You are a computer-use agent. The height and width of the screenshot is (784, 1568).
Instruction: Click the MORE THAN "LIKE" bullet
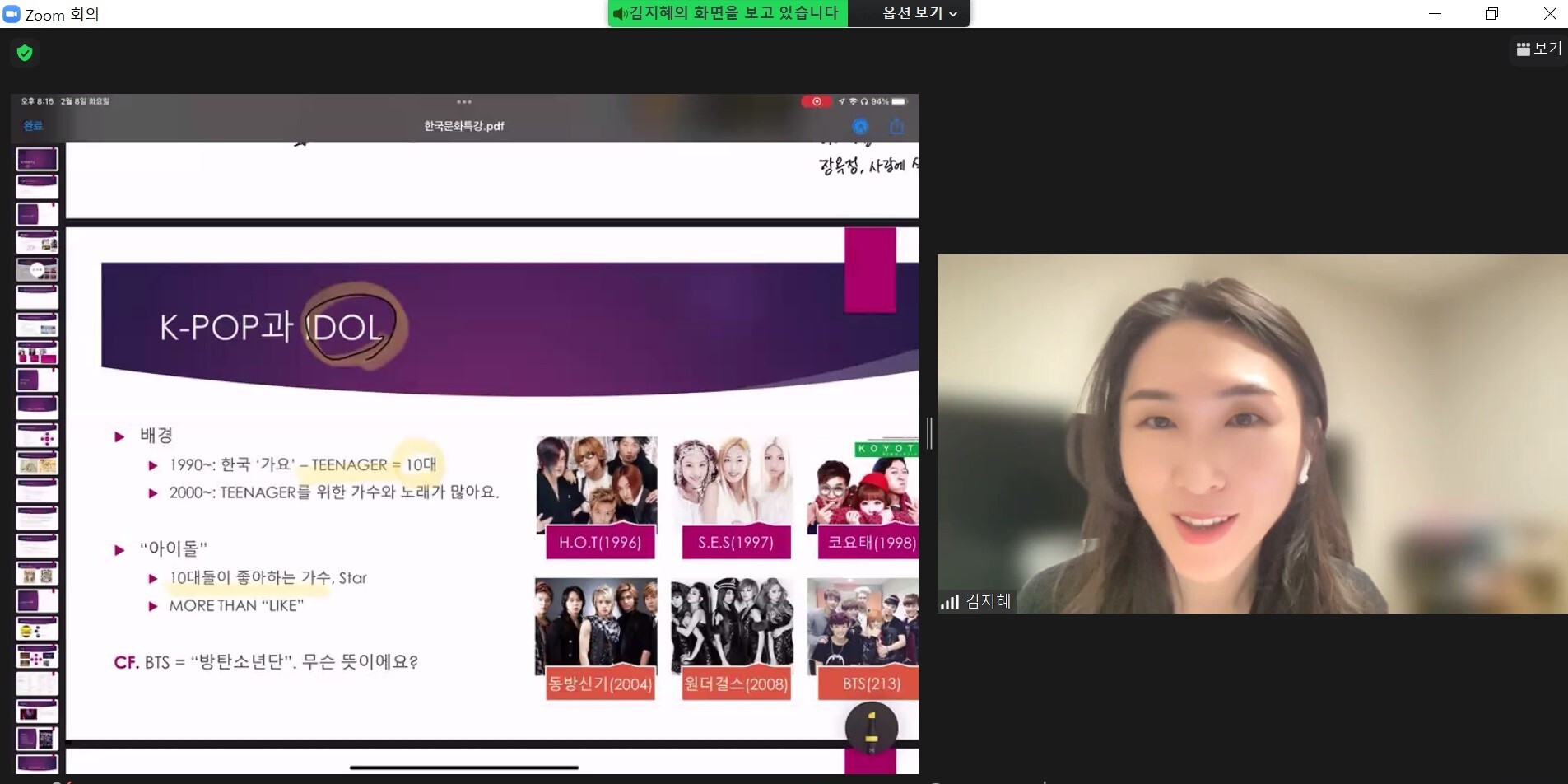click(x=236, y=606)
